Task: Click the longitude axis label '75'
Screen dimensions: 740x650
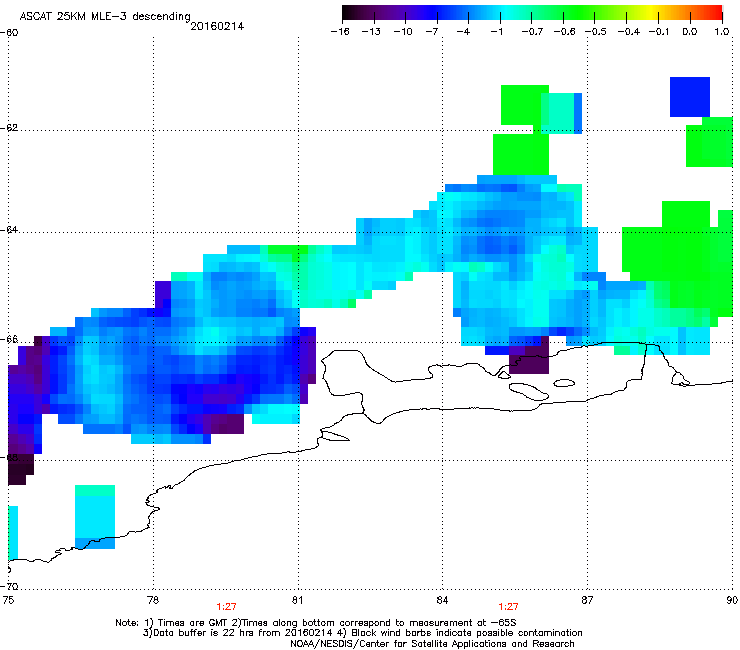Action: click(8, 600)
